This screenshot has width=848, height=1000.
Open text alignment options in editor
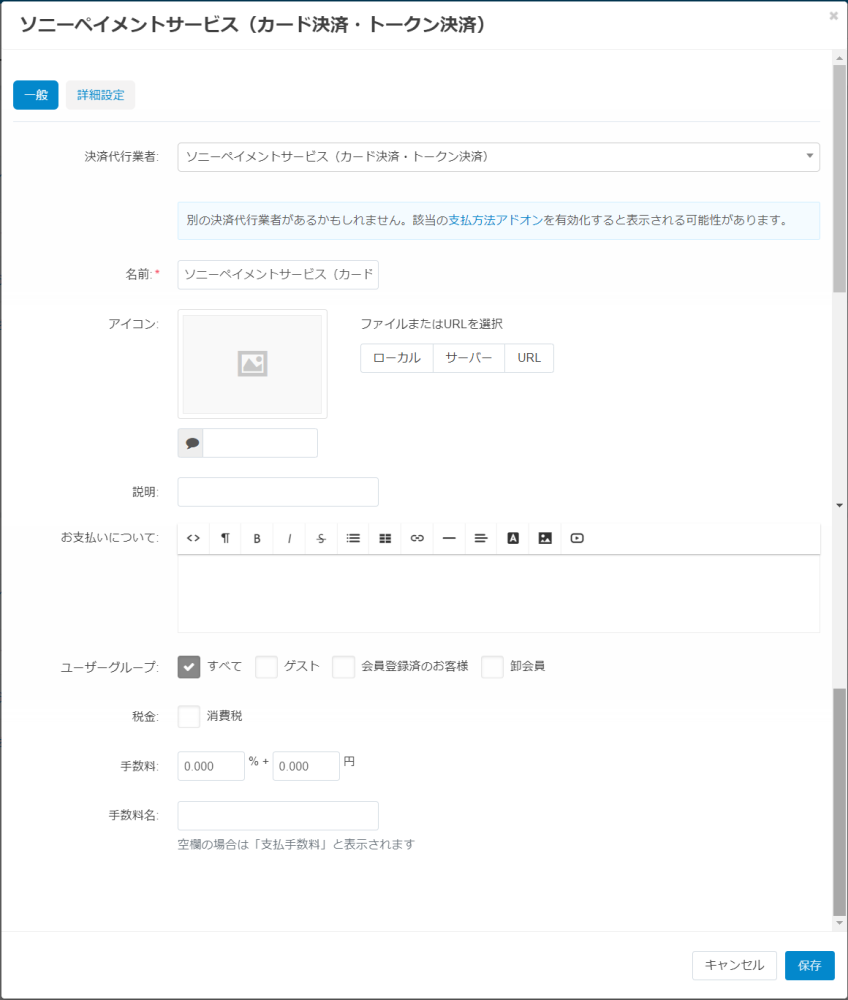[x=481, y=538]
